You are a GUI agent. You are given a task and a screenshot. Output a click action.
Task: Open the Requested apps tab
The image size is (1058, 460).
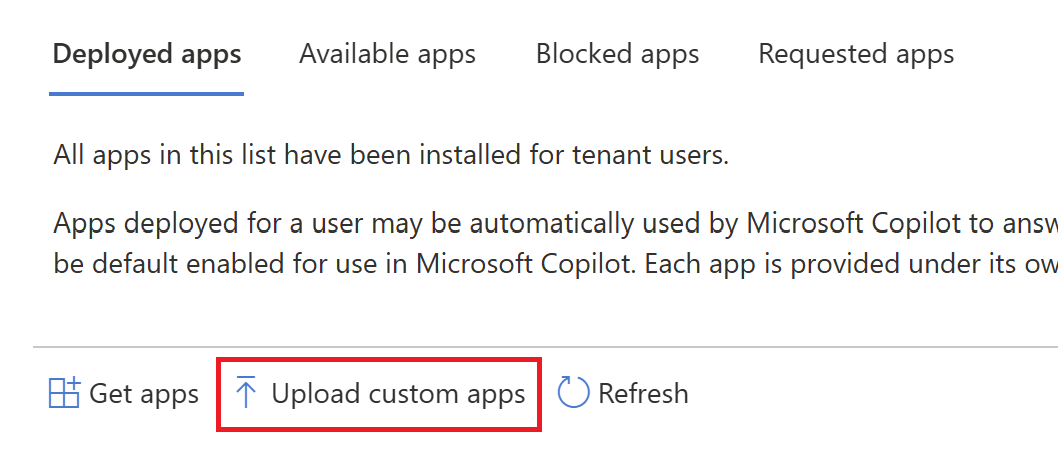point(856,54)
